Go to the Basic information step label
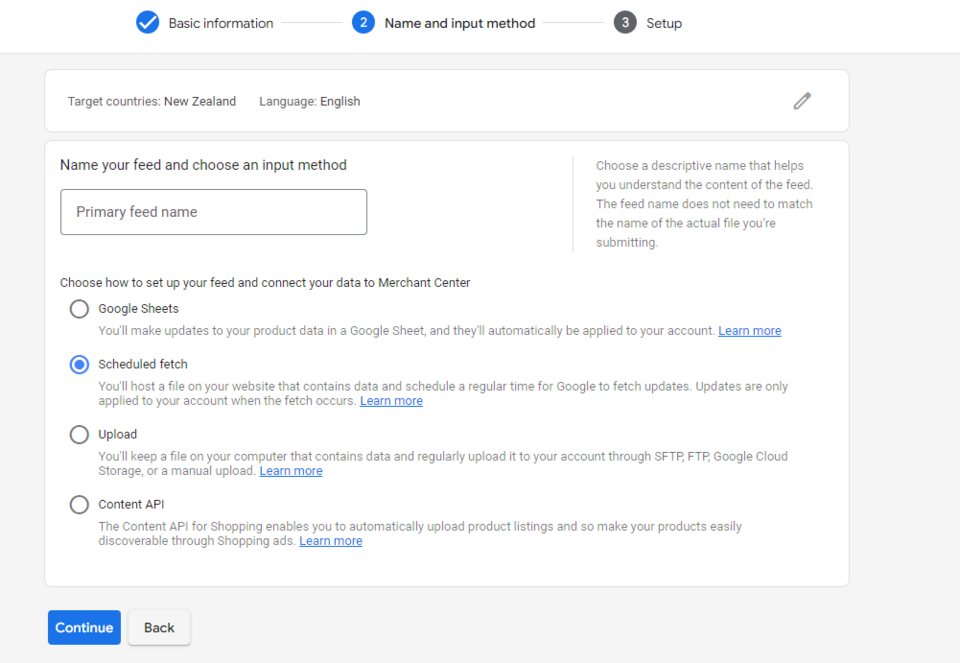Viewport: 960px width, 663px height. pos(221,23)
